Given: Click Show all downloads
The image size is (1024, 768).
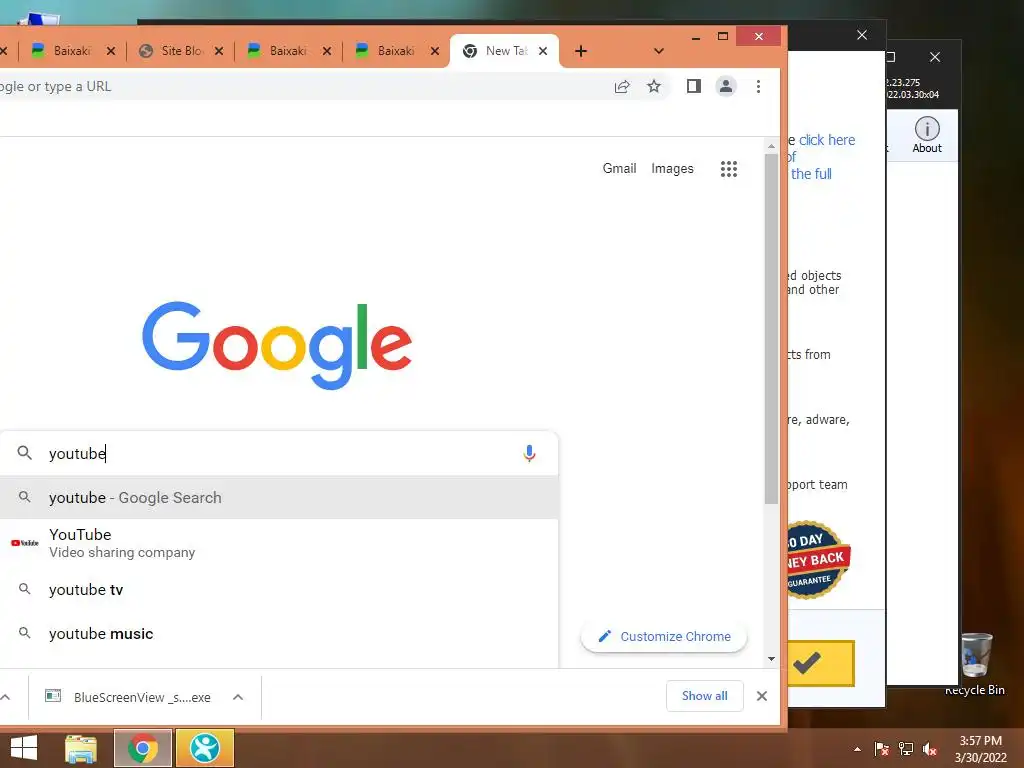Looking at the screenshot, I should click(705, 696).
